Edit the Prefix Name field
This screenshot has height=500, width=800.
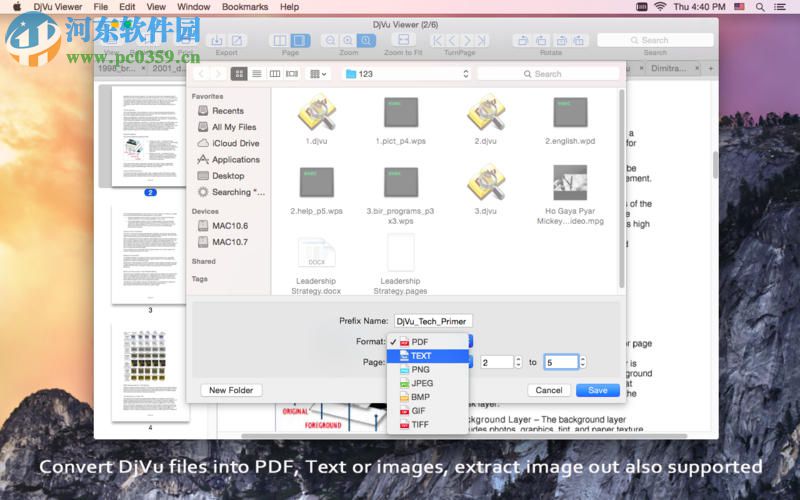(x=433, y=321)
